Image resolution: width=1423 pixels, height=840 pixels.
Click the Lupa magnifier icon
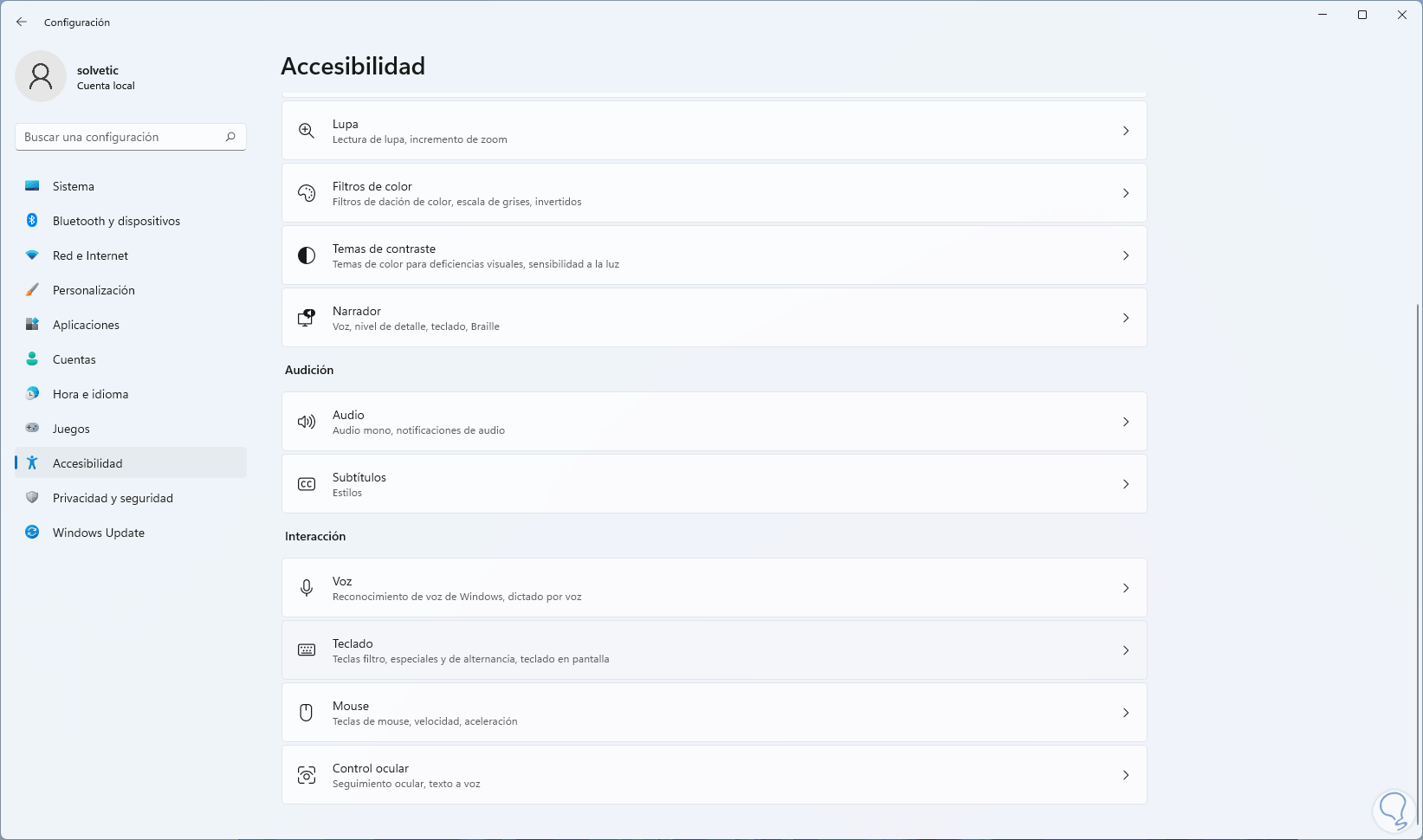pyautogui.click(x=307, y=131)
